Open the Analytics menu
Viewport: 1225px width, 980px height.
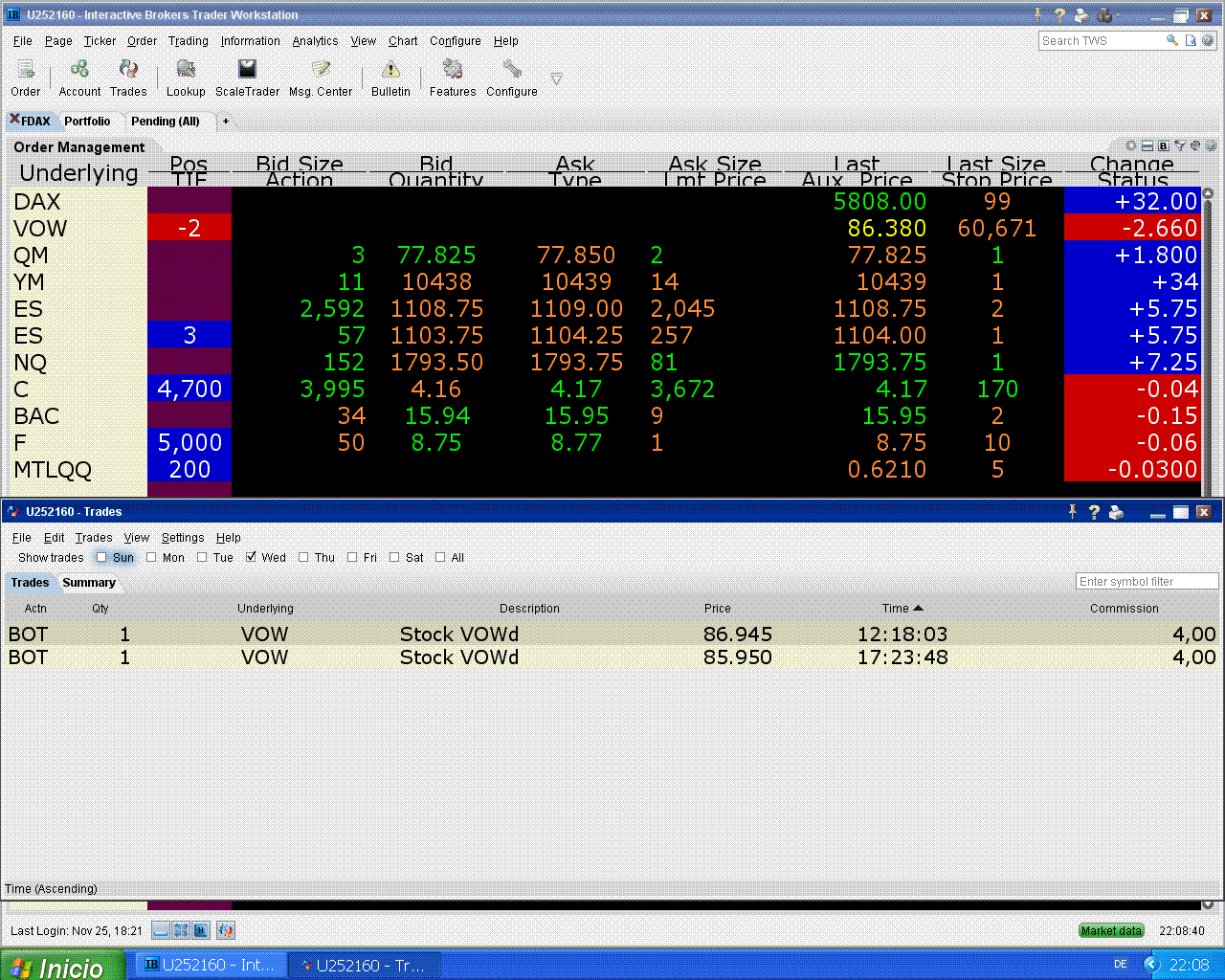[315, 41]
